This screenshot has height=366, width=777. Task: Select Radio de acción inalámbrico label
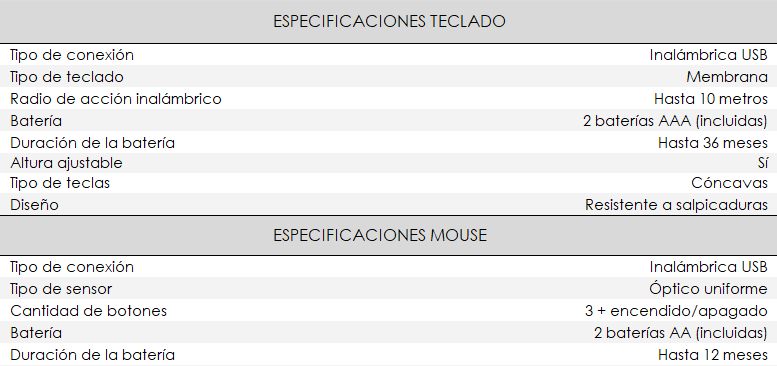coord(116,99)
